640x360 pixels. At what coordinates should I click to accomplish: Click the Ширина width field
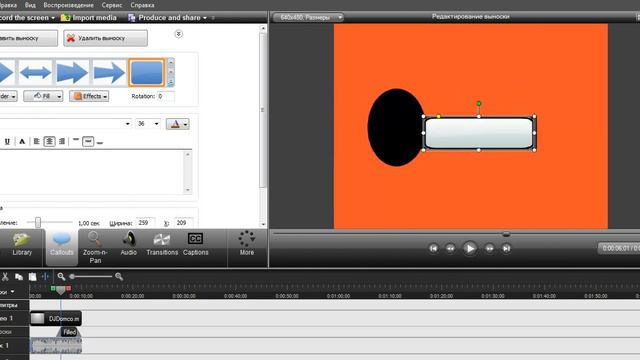coord(145,223)
